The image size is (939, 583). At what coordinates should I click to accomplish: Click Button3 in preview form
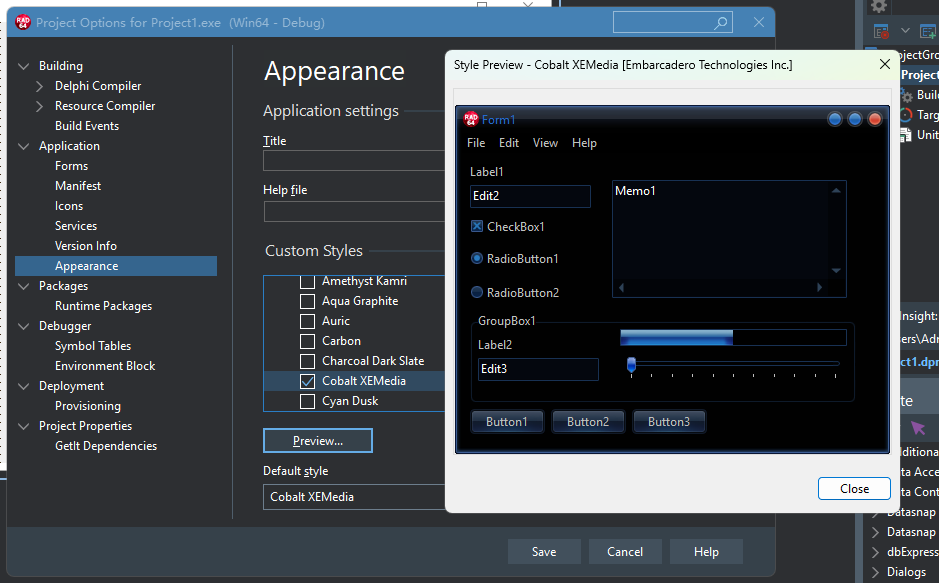pos(668,421)
